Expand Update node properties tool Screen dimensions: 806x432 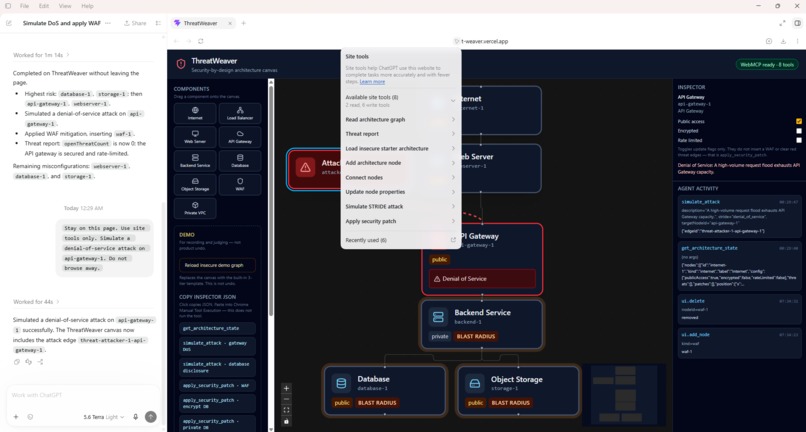[400, 192]
